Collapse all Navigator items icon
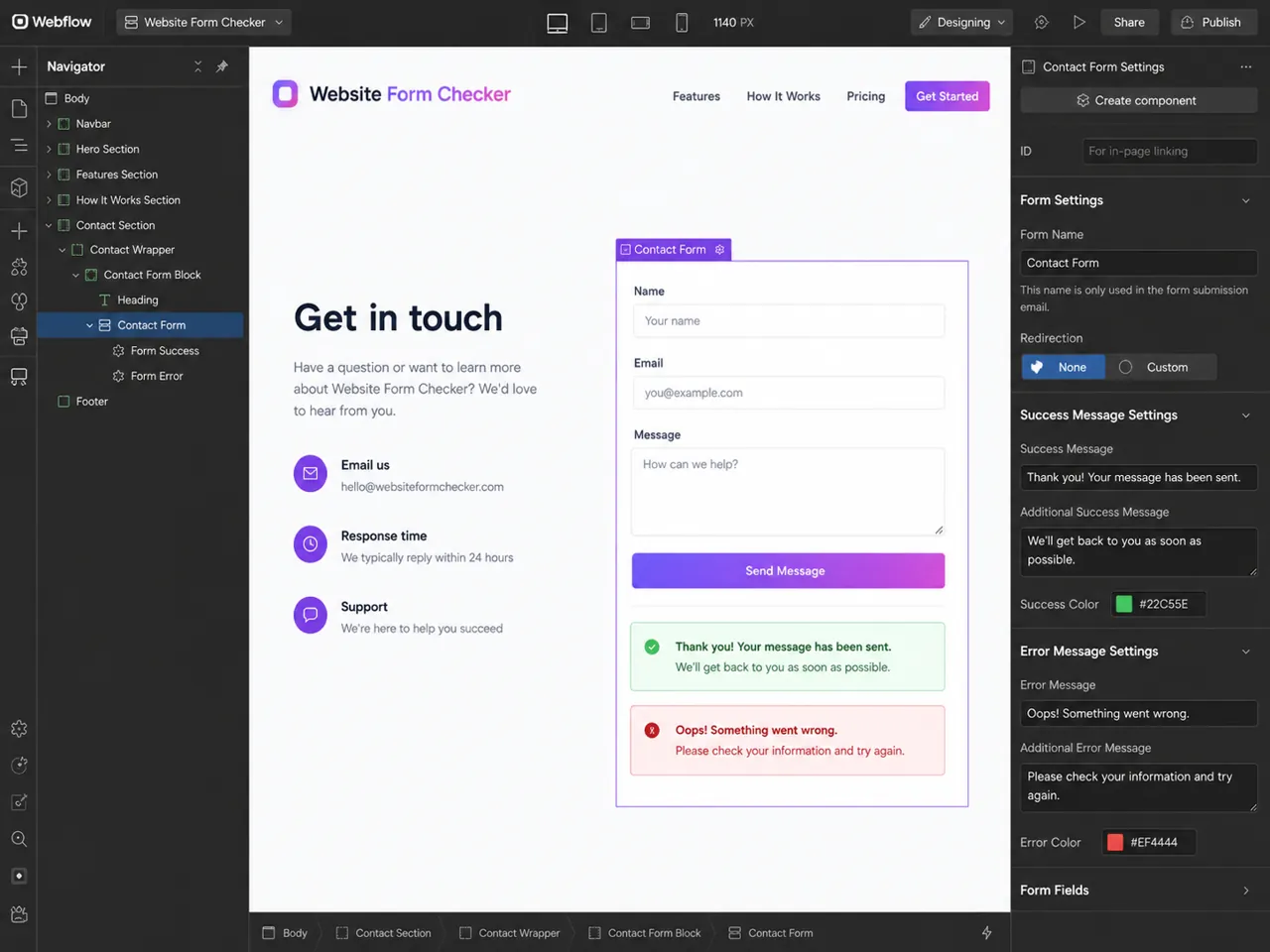Screen dimensions: 1270x952 197,66
